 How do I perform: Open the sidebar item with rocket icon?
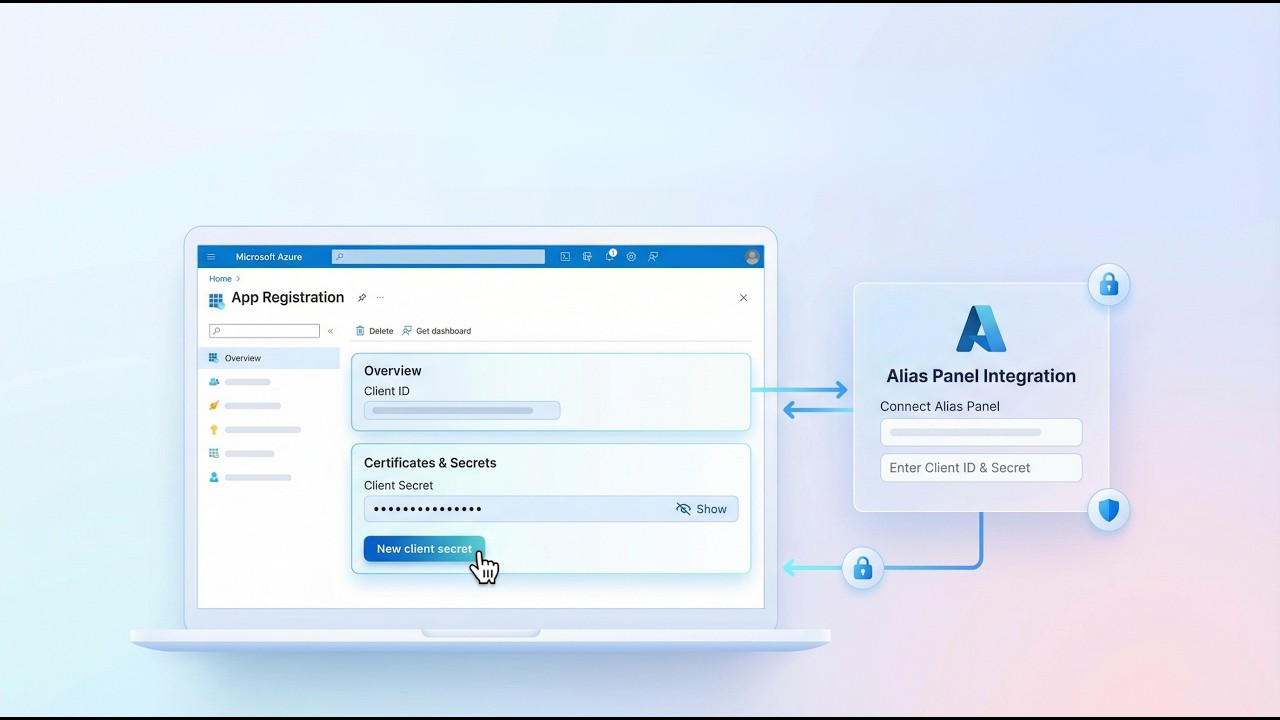245,406
